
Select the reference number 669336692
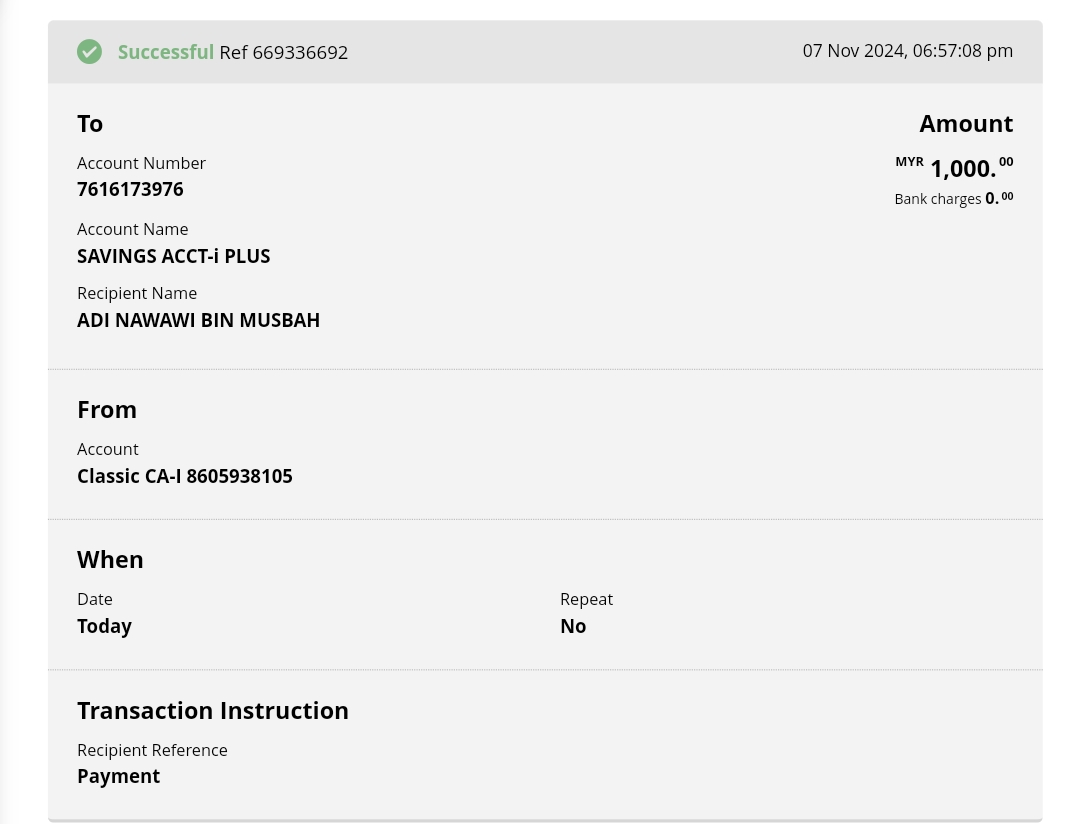point(300,53)
